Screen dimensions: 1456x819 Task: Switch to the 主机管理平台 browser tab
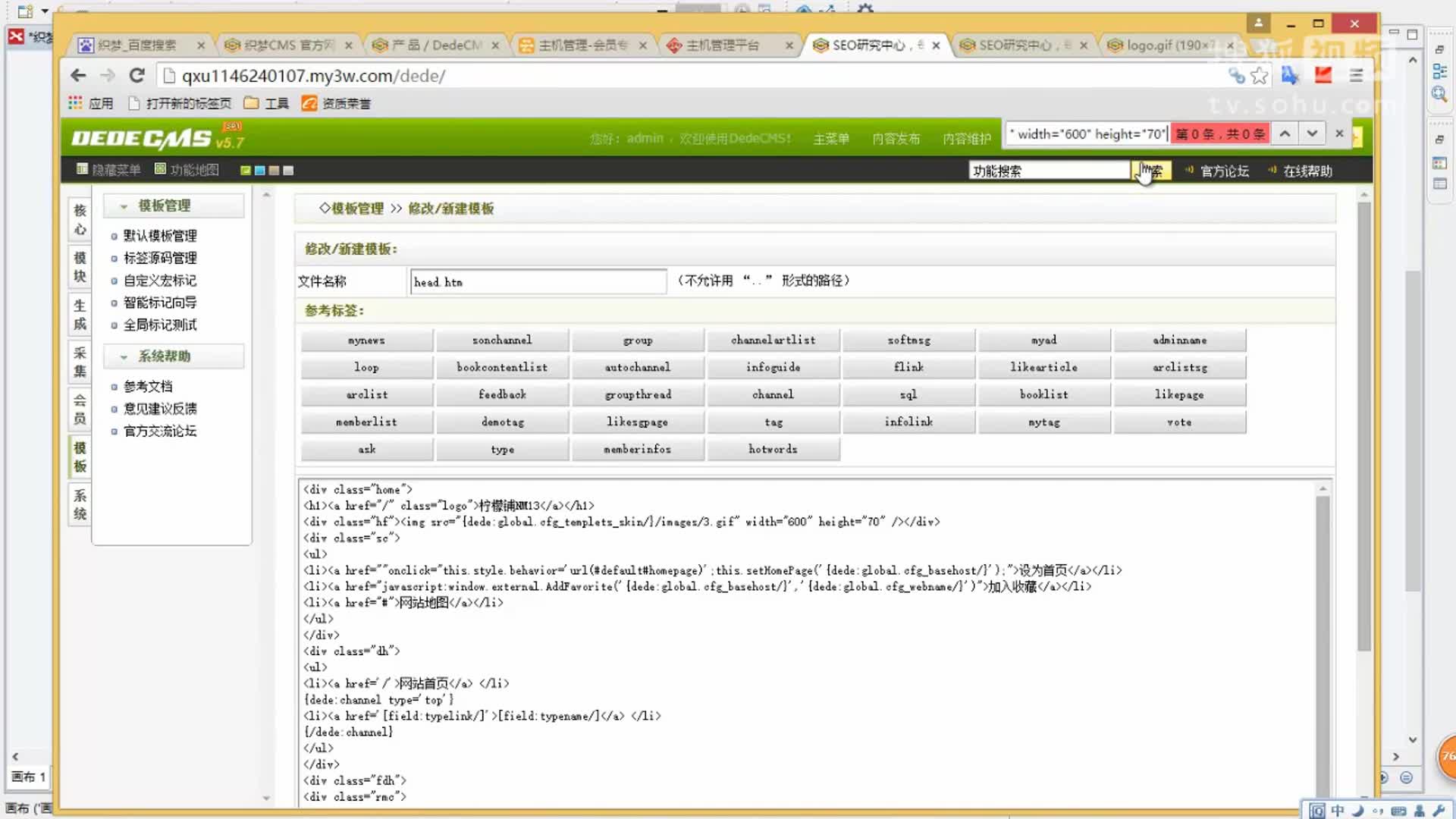(x=722, y=45)
